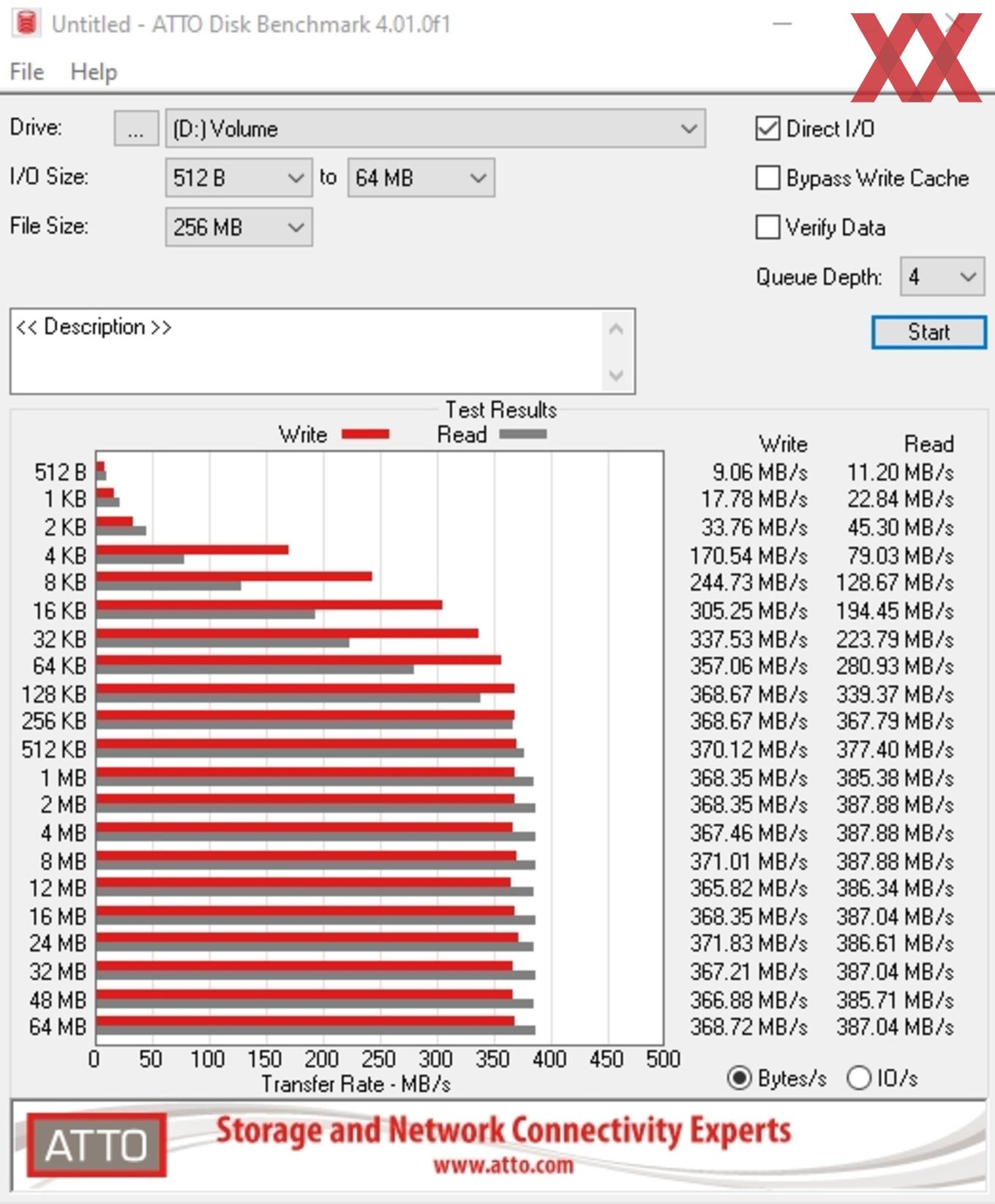The image size is (995, 1204).
Task: Click the 371.83 MB/s write value
Action: (x=748, y=943)
